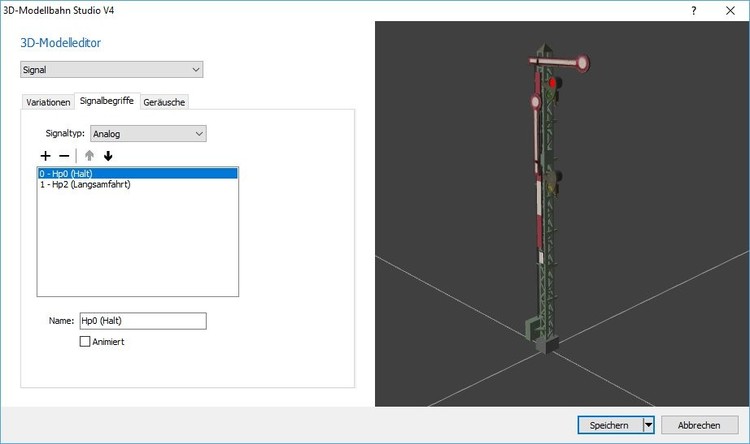Click the minus icon to remove signal aspect
The width and height of the screenshot is (750, 444).
coord(64,156)
